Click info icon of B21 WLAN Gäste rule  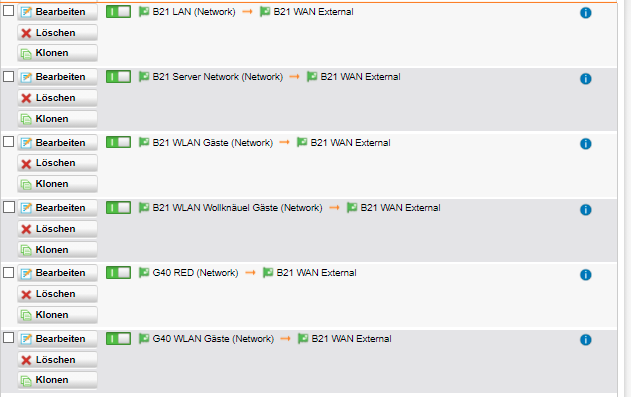[x=586, y=144]
